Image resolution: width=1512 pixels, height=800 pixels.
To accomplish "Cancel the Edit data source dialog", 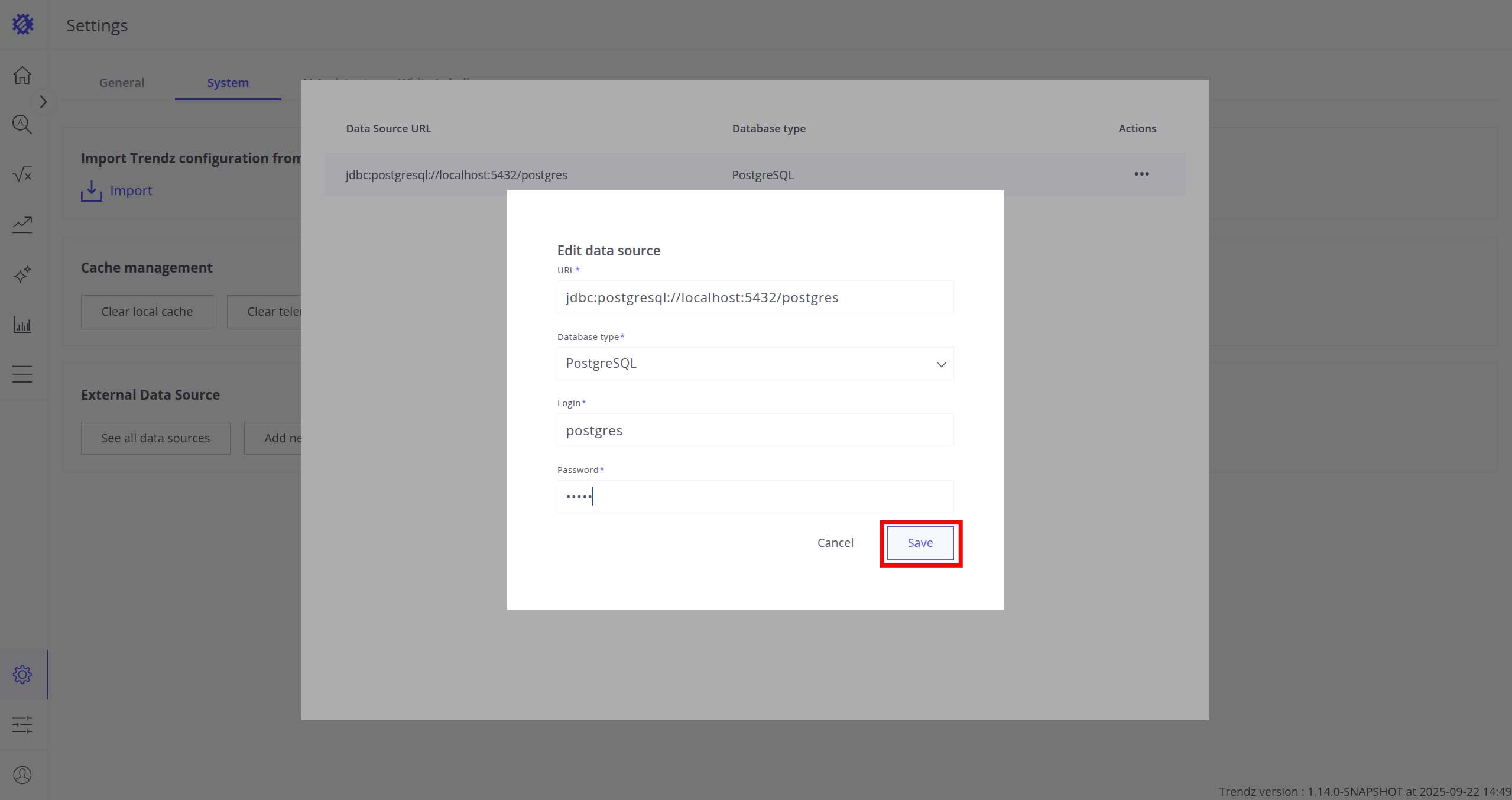I will tap(835, 543).
